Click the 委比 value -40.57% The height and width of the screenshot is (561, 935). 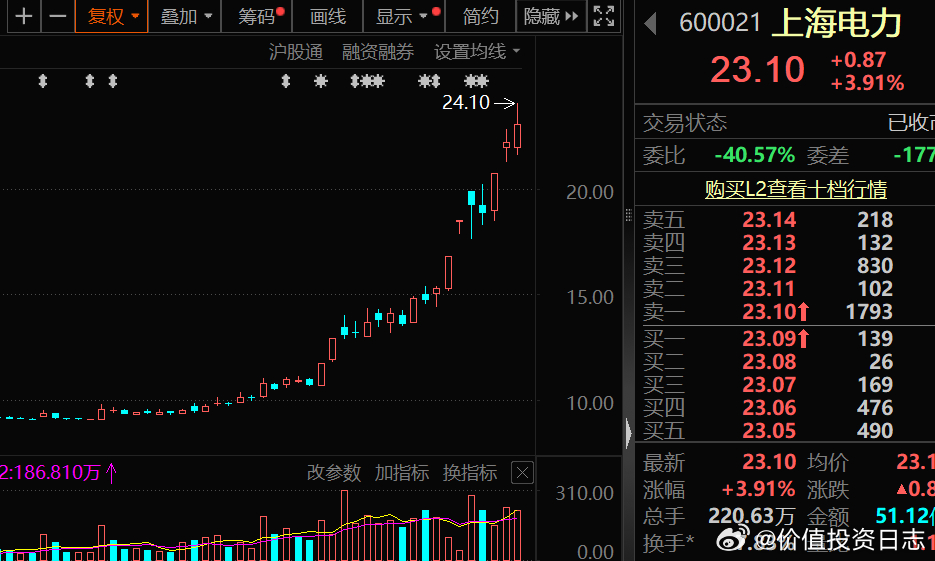coord(755,156)
